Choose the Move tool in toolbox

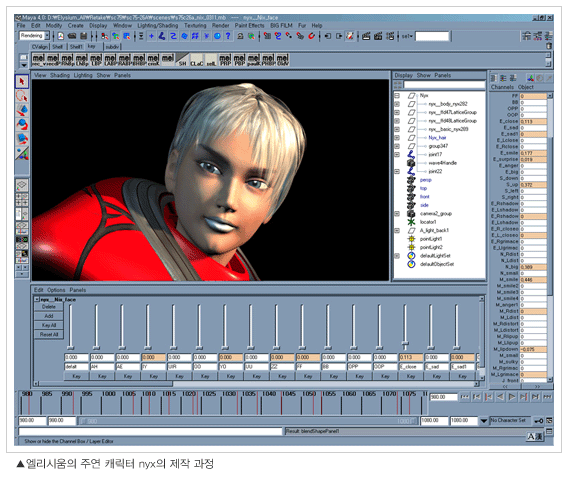coord(22,110)
